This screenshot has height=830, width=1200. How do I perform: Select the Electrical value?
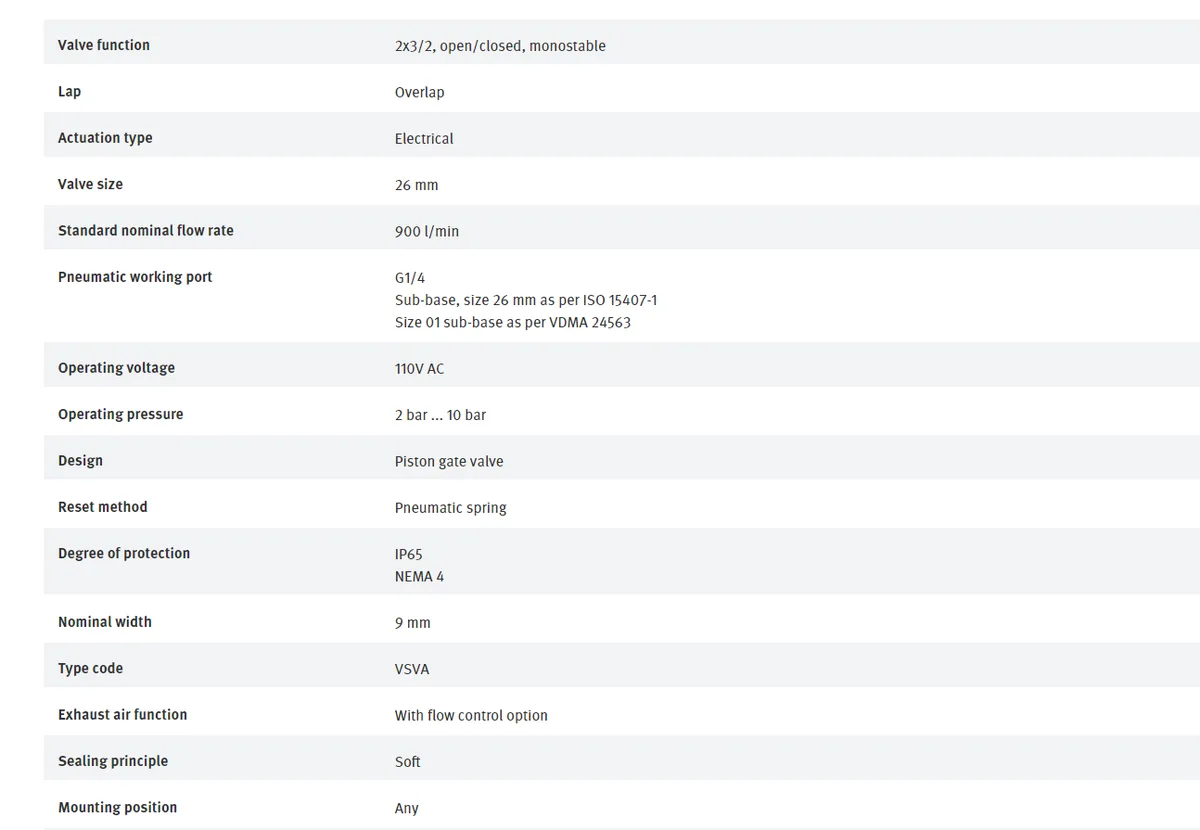coord(424,138)
